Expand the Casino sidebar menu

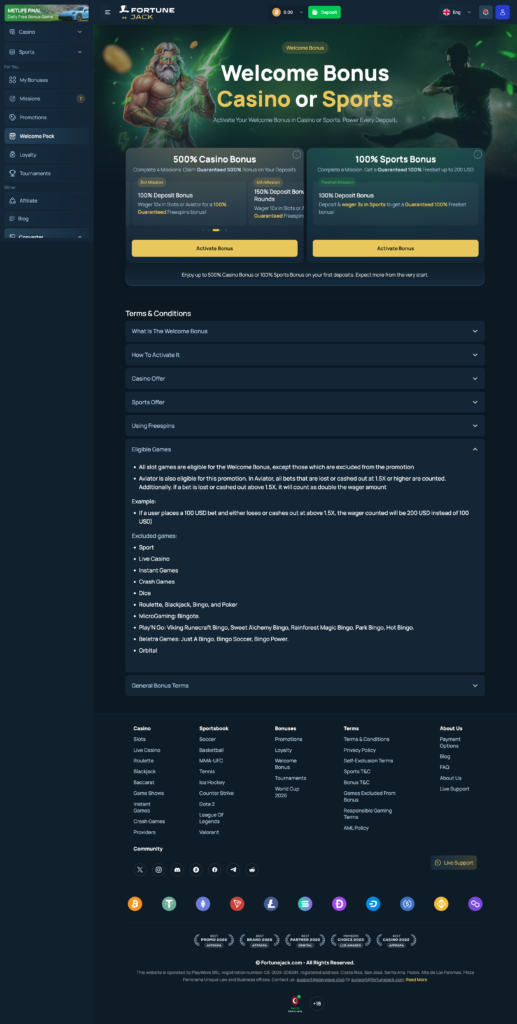pyautogui.click(x=46, y=31)
